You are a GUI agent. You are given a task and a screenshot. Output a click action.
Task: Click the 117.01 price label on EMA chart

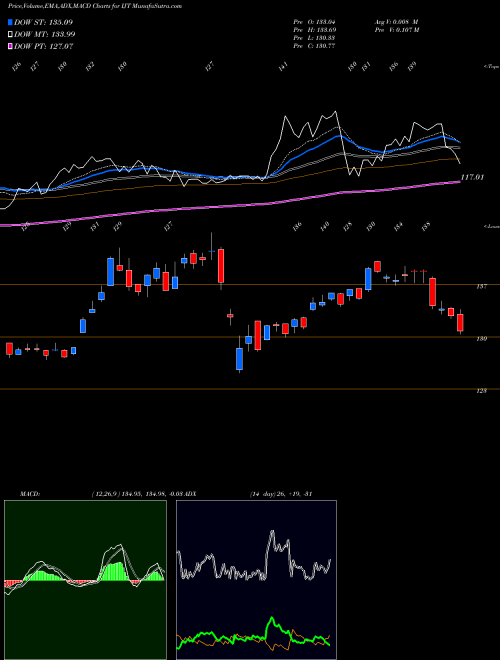click(472, 178)
